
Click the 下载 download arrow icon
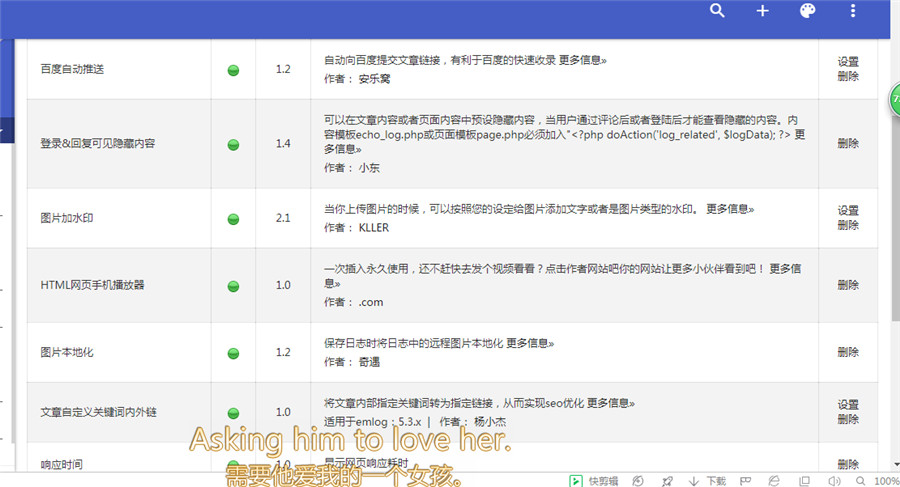point(694,481)
